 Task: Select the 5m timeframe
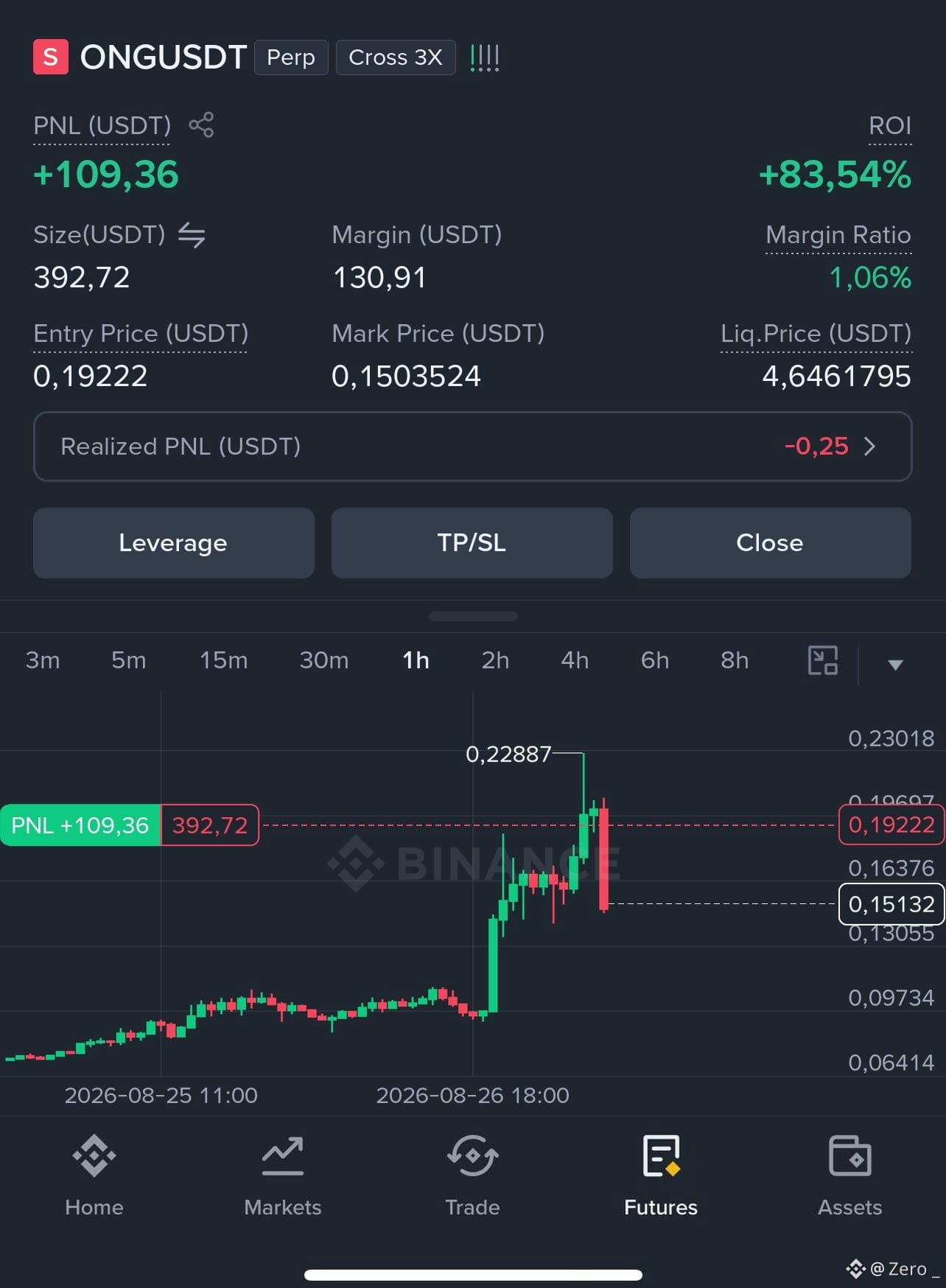pyautogui.click(x=129, y=660)
